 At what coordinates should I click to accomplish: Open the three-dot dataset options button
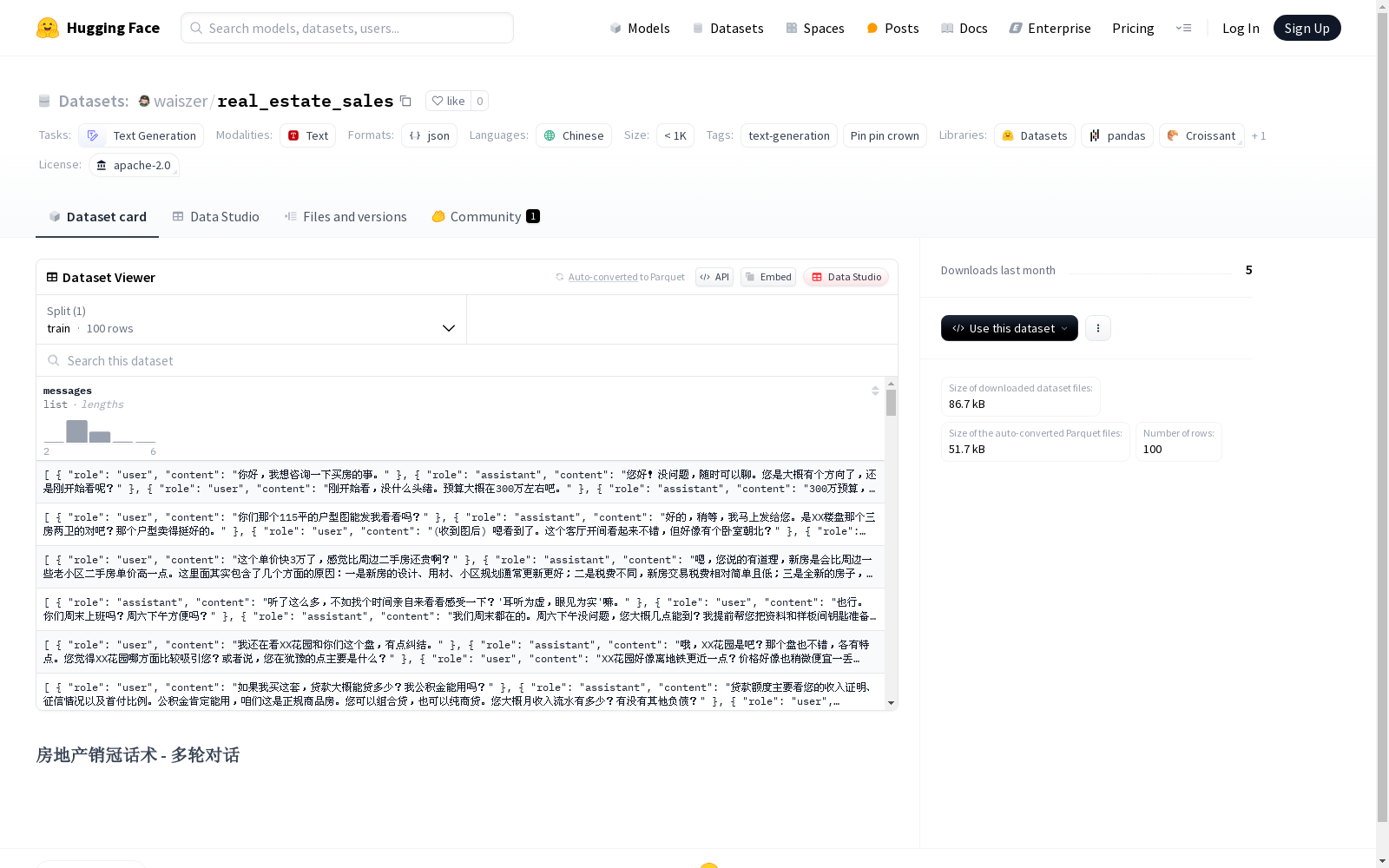click(x=1098, y=328)
